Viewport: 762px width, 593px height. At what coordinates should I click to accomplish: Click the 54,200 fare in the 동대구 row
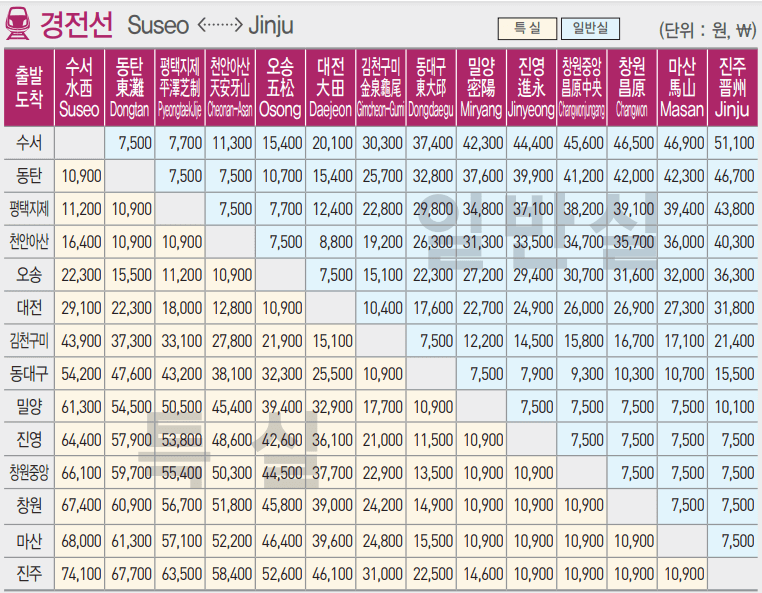coord(81,374)
